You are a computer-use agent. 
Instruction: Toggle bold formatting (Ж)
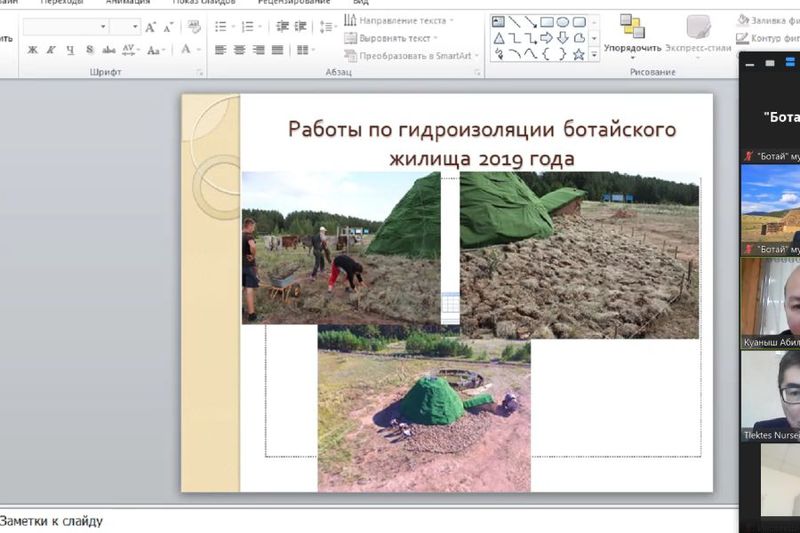[33, 50]
